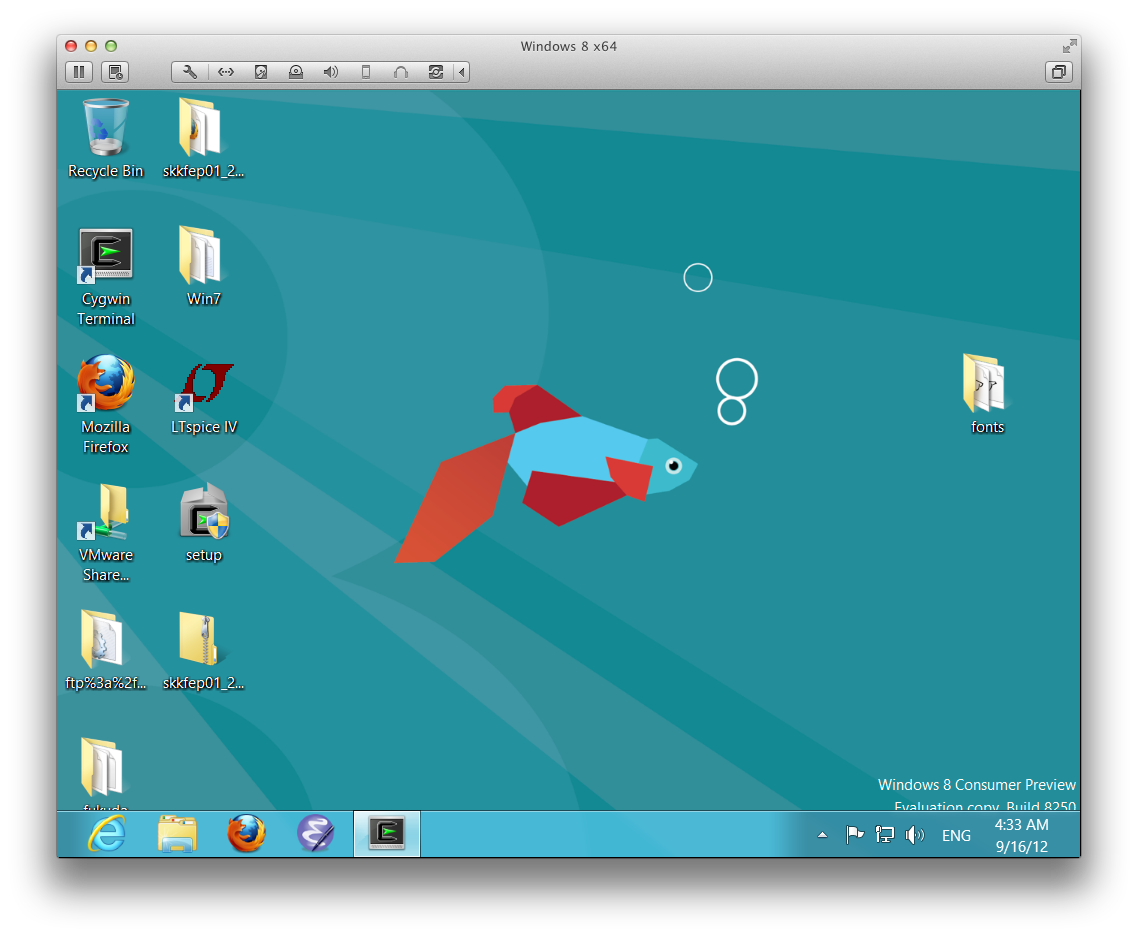Open the snapshot manager button
The width and height of the screenshot is (1138, 937).
pos(115,72)
